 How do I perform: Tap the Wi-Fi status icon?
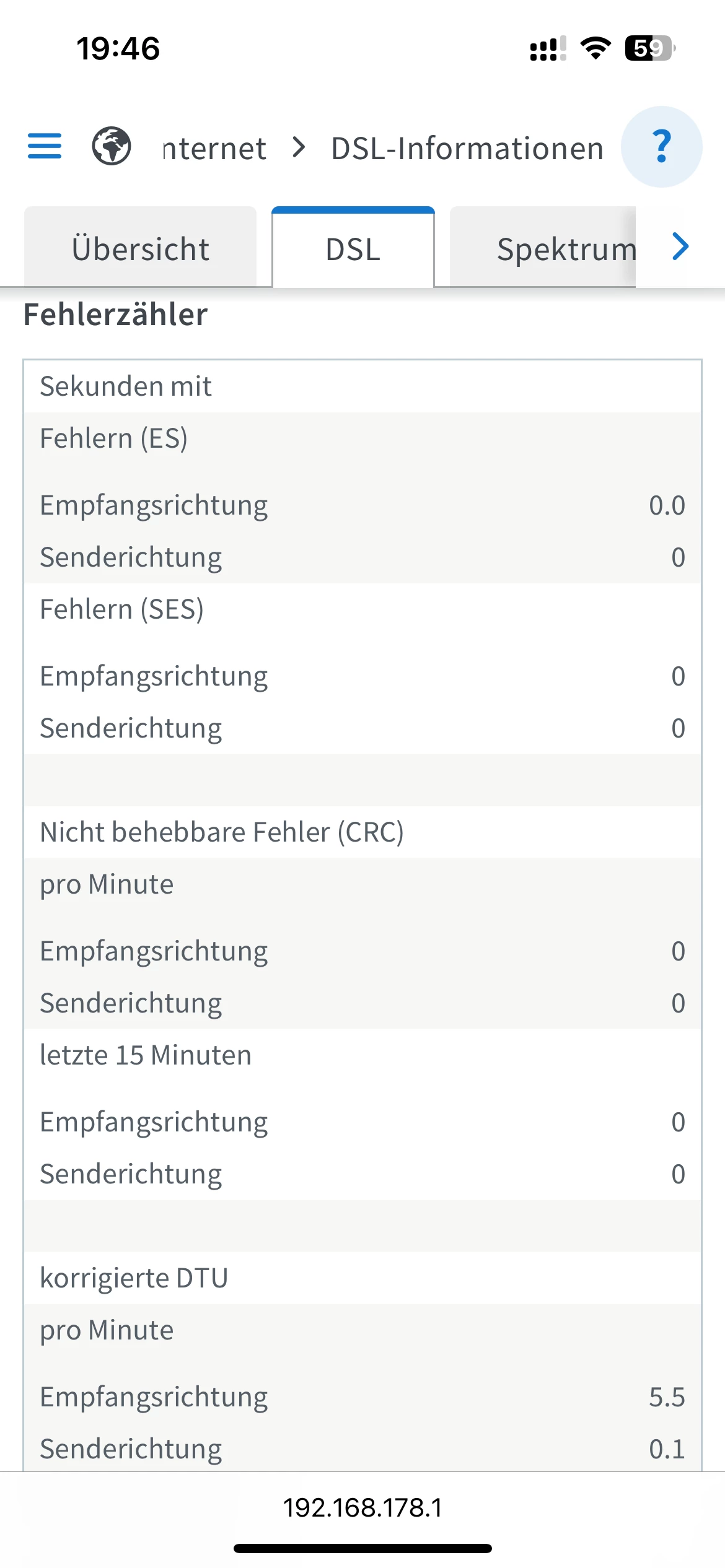tap(595, 48)
